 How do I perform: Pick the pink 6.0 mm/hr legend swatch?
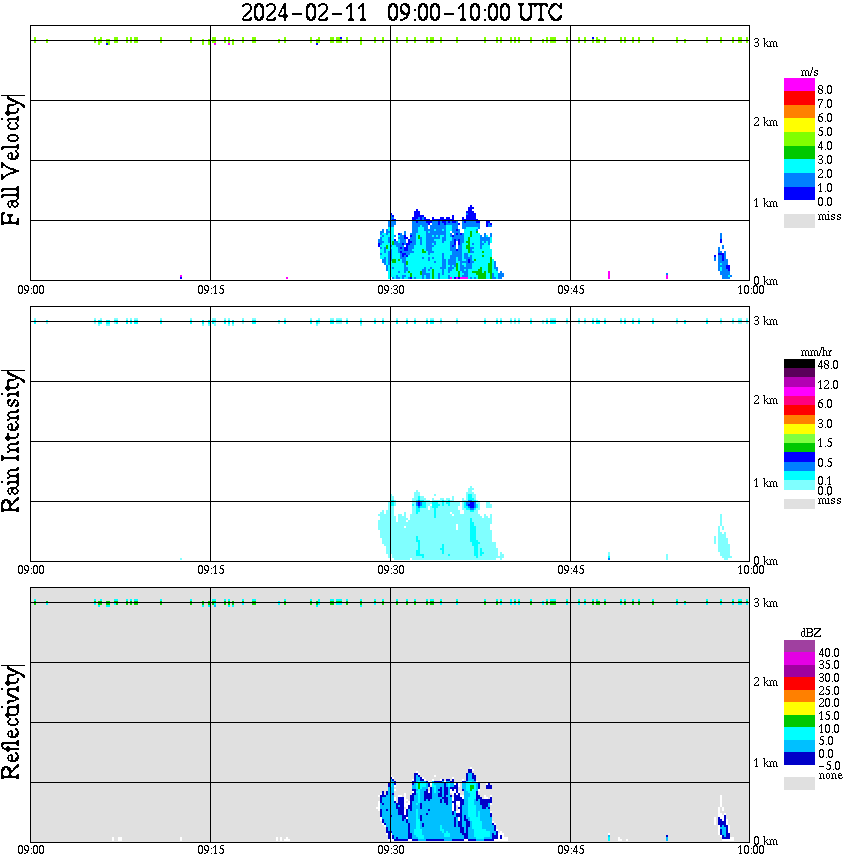(799, 401)
